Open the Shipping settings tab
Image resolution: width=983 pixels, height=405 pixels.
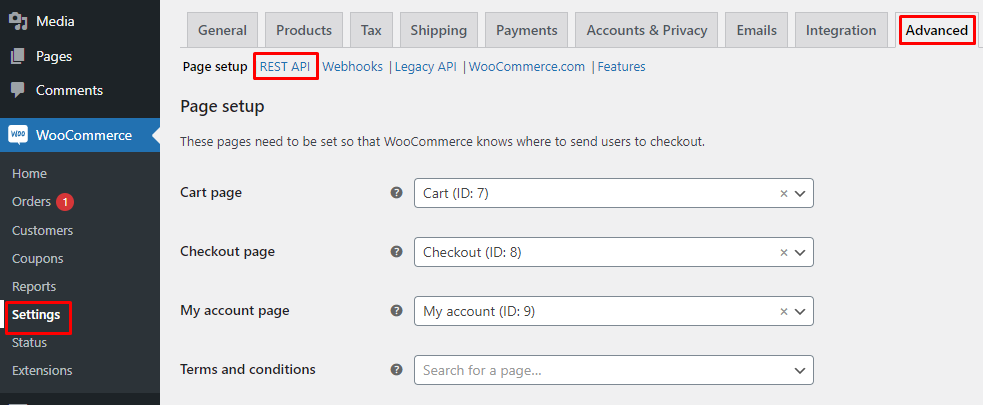[439, 30]
